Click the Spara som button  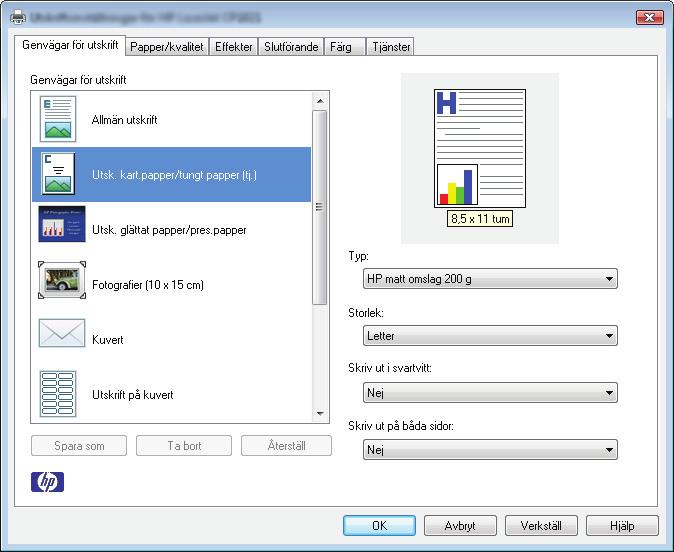pyautogui.click(x=79, y=446)
